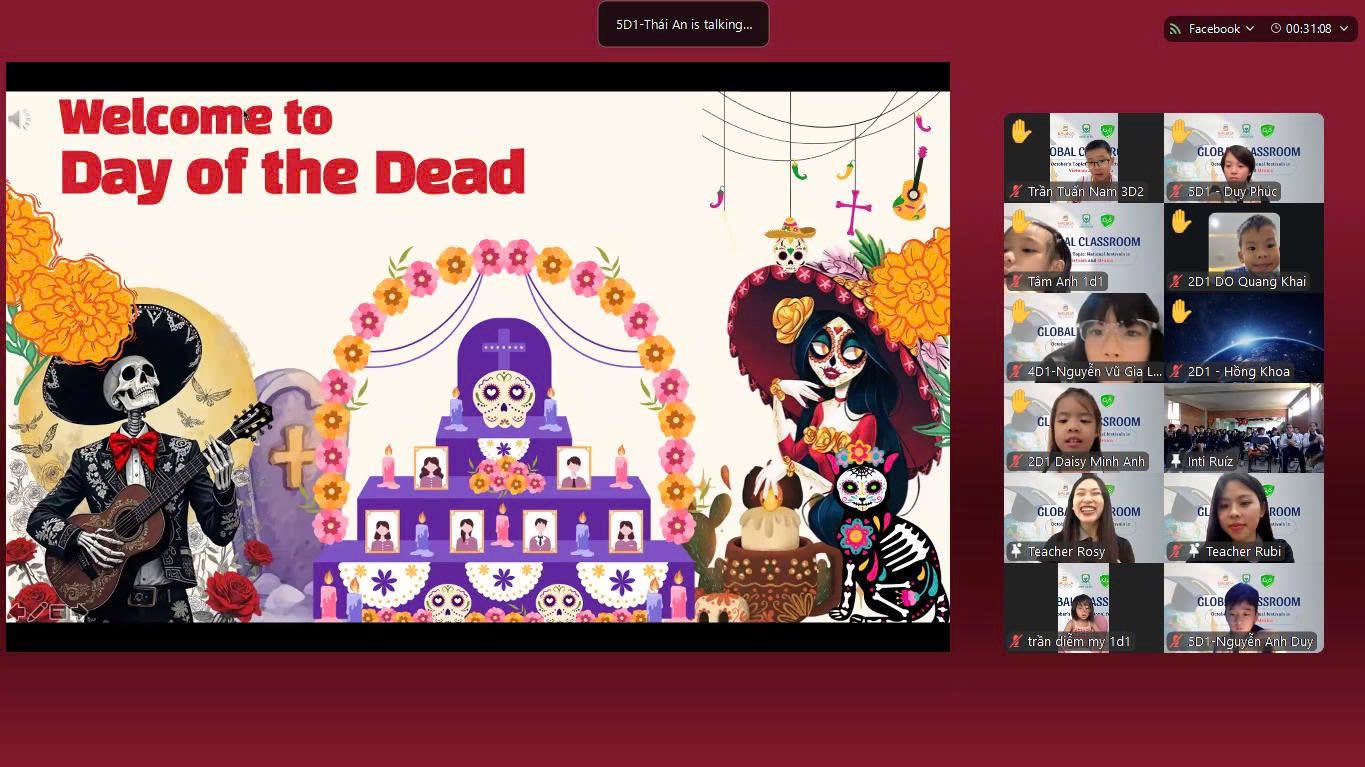Viewport: 1365px width, 767px height.
Task: Click the speaker audio icon on the slide
Action: click(x=19, y=120)
